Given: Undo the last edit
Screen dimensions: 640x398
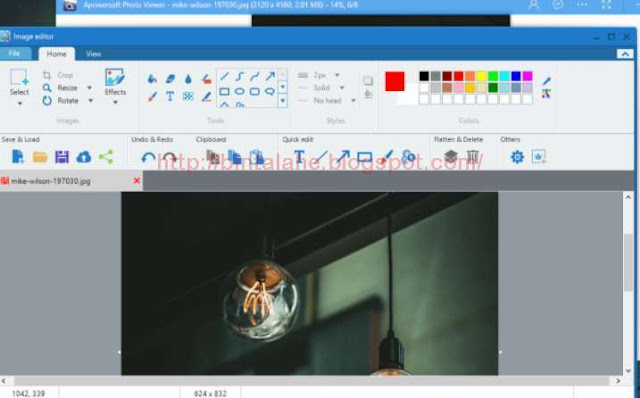Looking at the screenshot, I should (x=148, y=157).
